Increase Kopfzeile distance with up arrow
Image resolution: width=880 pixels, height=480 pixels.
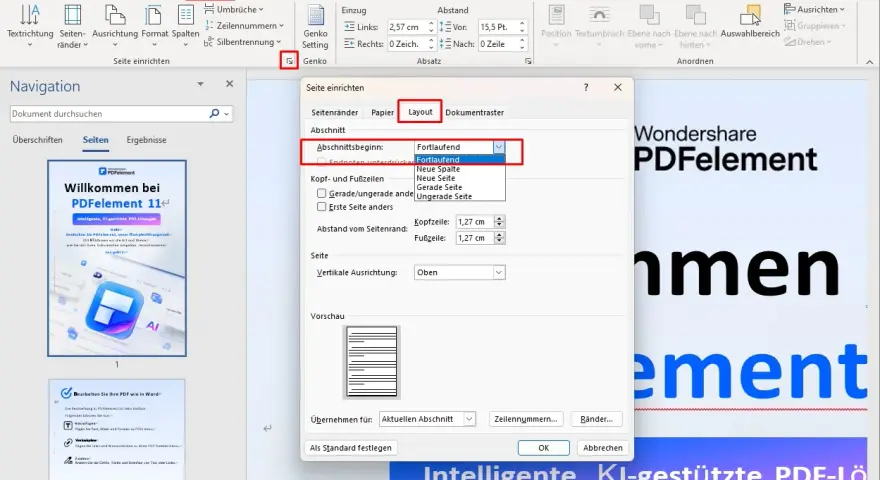coord(499,218)
